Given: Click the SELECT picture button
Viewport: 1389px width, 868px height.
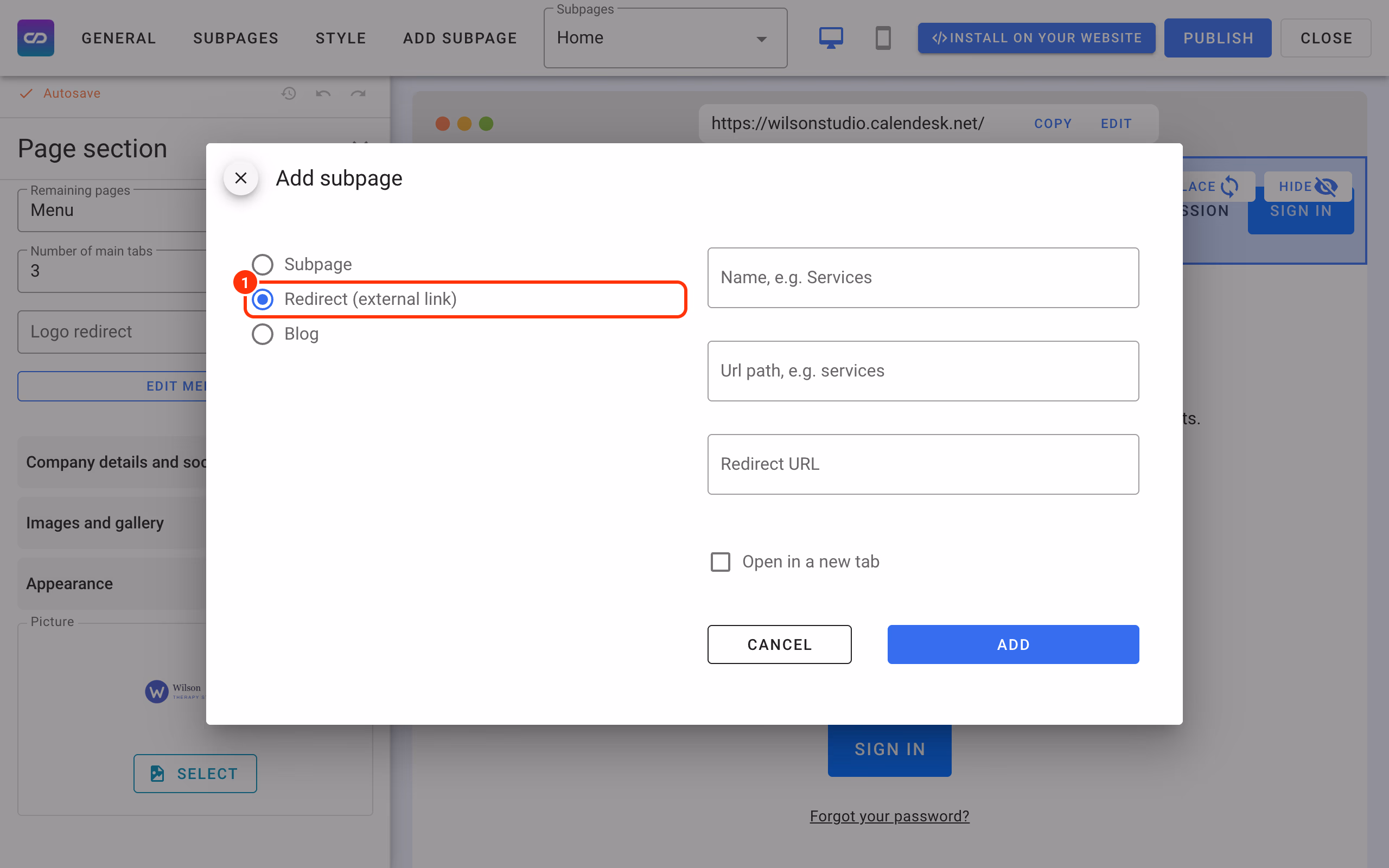Looking at the screenshot, I should point(195,773).
